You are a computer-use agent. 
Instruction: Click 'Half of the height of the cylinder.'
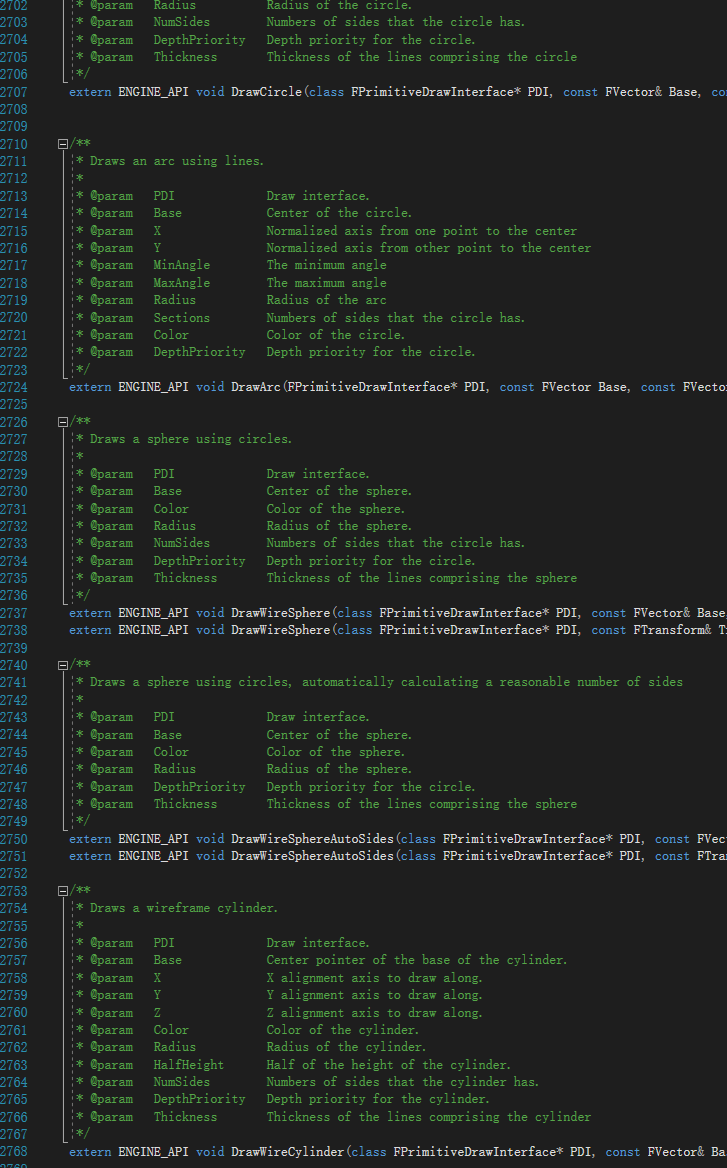389,1064
